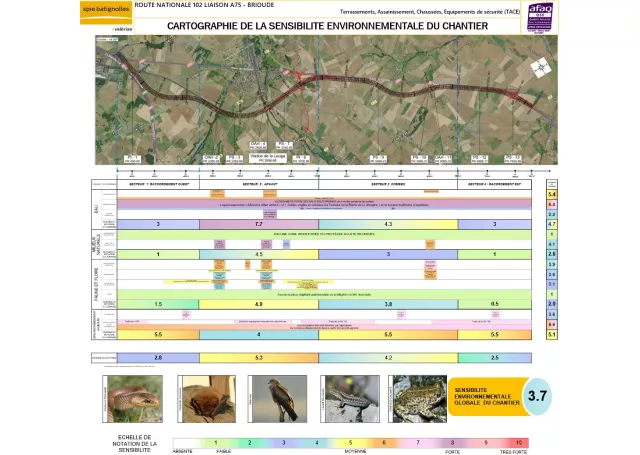Click the AFAQ certification badge
The width and height of the screenshot is (640, 455).
(539, 16)
